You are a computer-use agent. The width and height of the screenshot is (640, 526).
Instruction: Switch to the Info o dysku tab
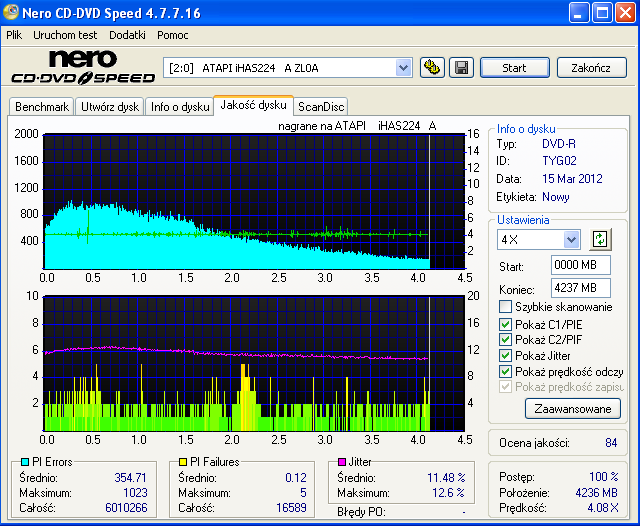click(180, 107)
